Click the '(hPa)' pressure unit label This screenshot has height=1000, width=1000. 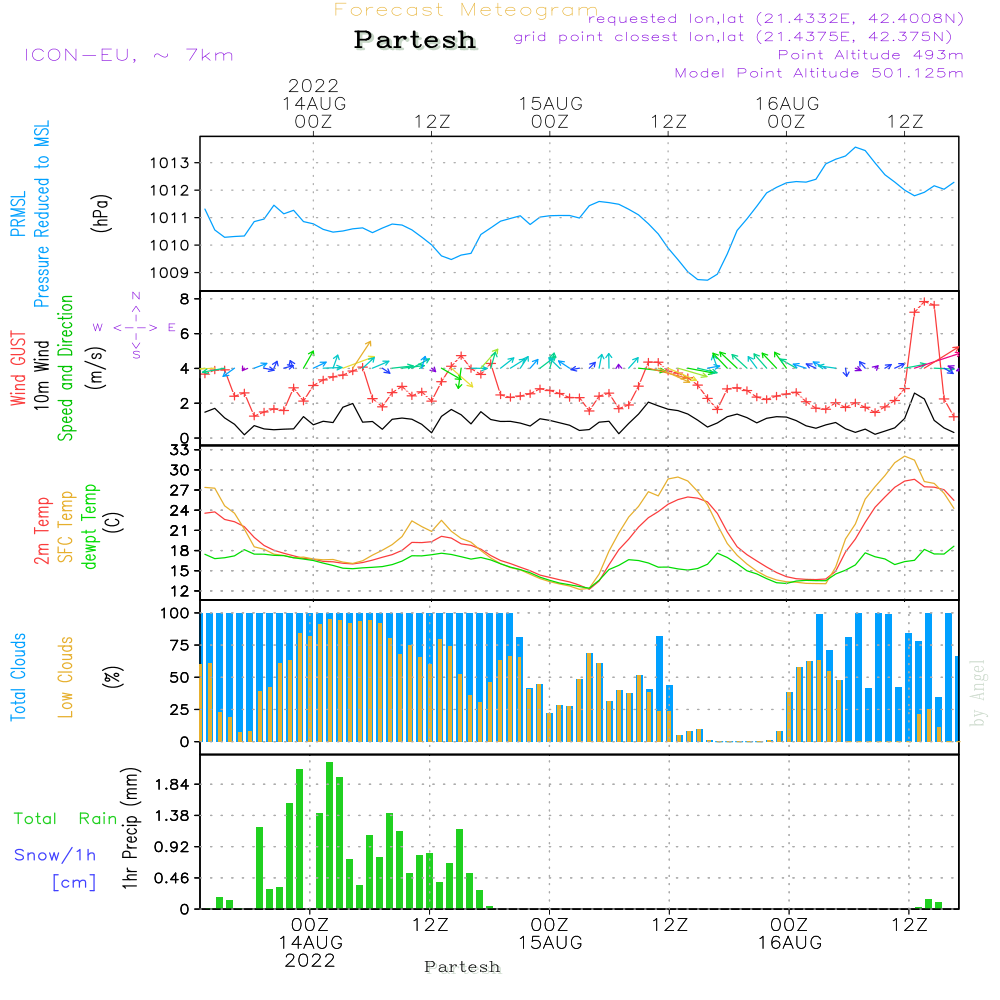[101, 214]
